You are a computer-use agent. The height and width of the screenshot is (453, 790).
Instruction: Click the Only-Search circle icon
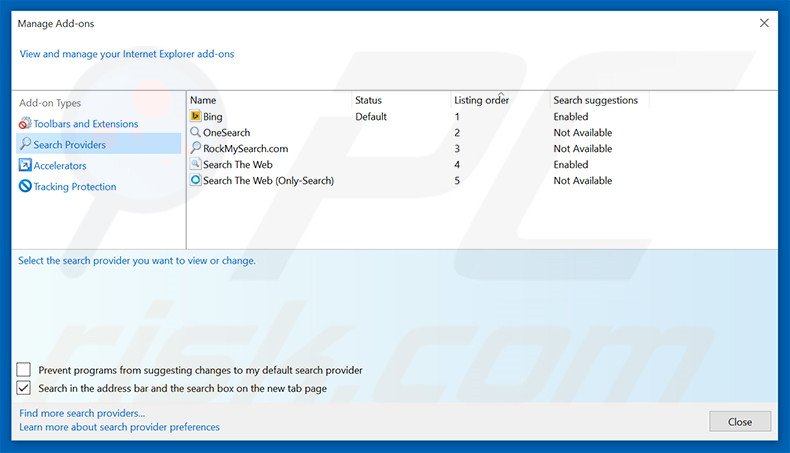(x=195, y=180)
